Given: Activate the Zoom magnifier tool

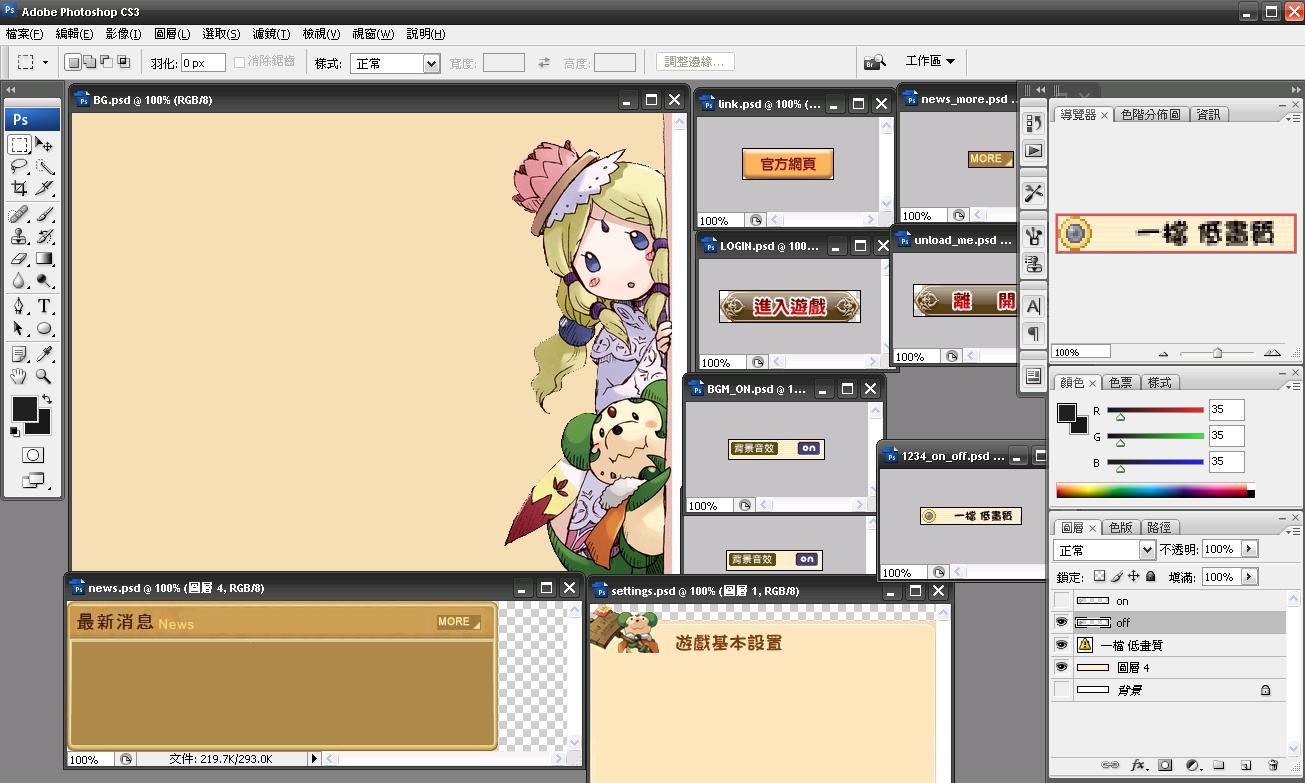Looking at the screenshot, I should tap(44, 377).
